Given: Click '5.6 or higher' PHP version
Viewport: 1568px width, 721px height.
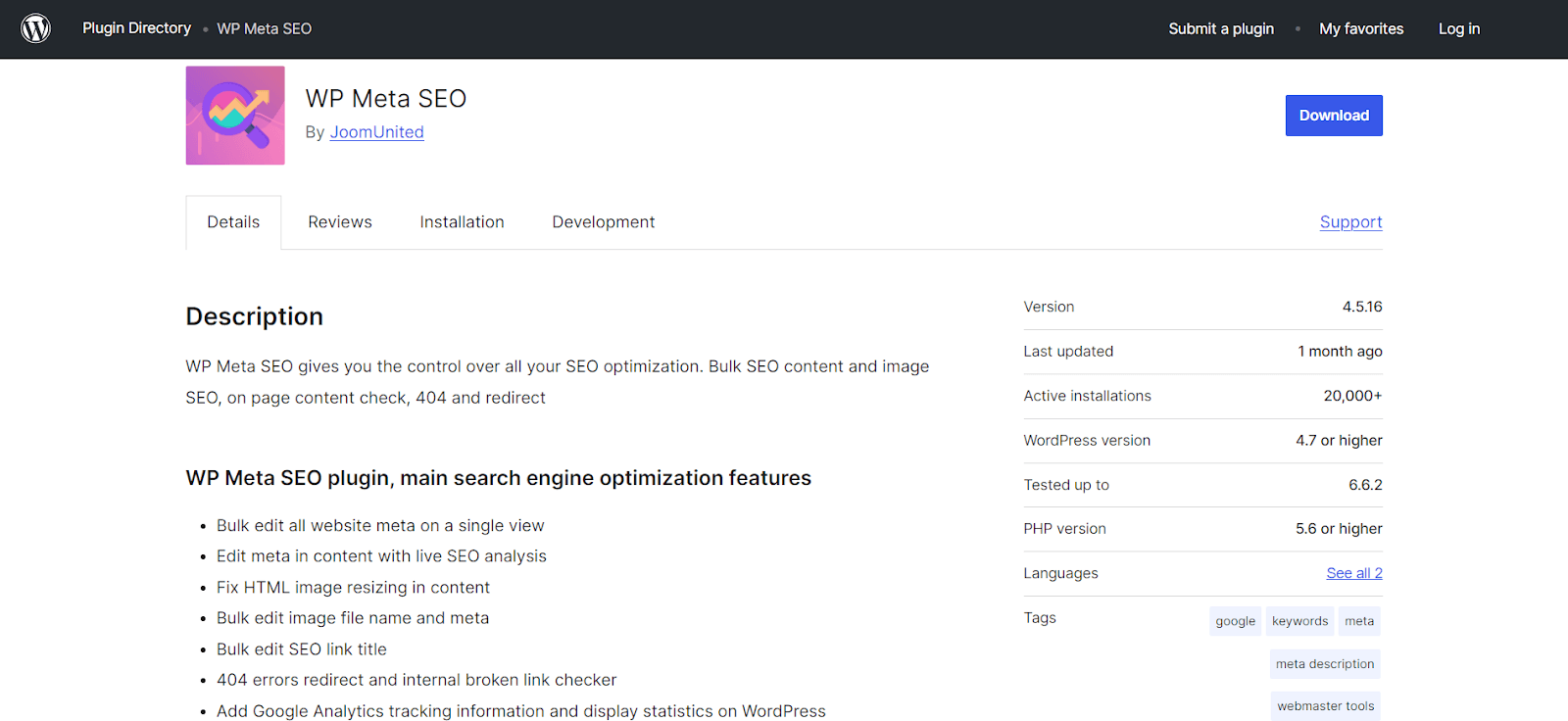Looking at the screenshot, I should click(x=1339, y=529).
